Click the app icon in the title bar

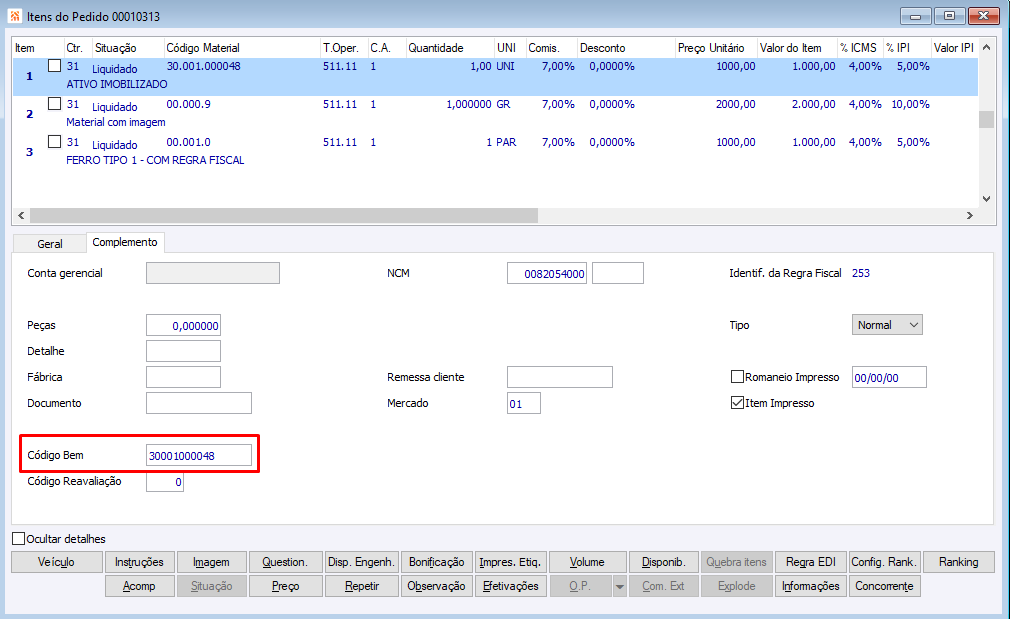click(14, 15)
